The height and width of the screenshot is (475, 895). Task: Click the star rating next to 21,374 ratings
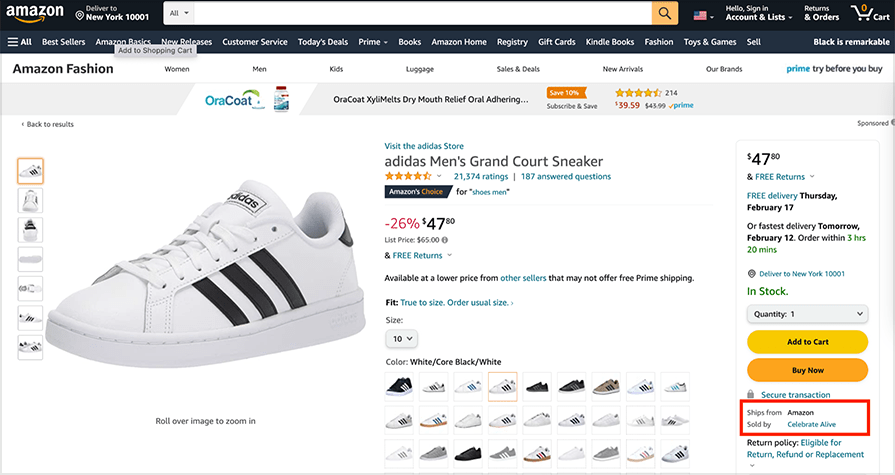pyautogui.click(x=410, y=176)
